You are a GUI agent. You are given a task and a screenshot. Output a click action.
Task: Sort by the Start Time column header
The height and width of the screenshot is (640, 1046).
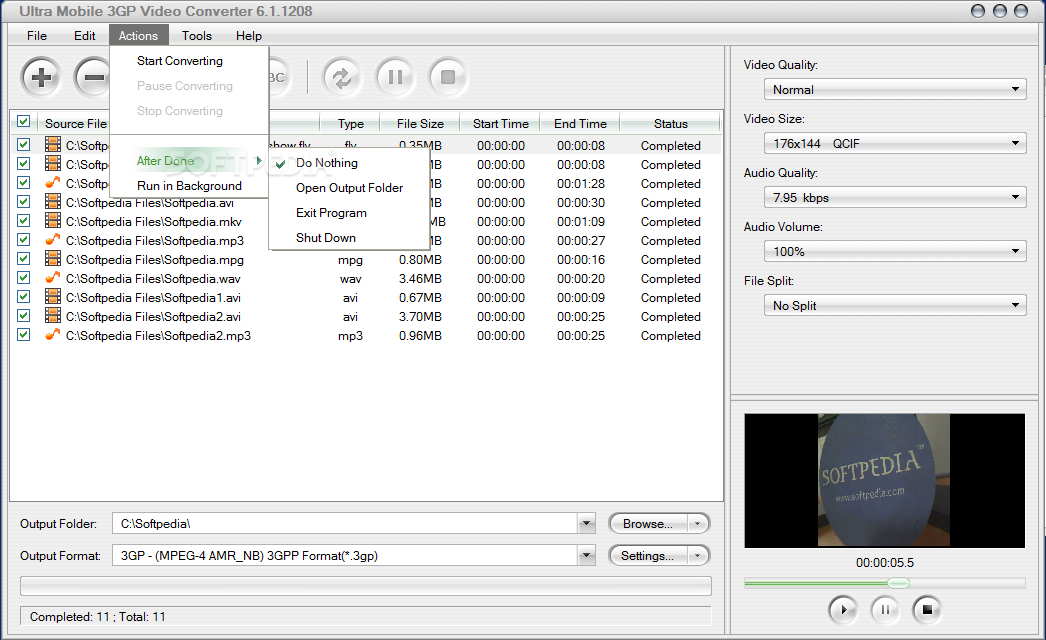pyautogui.click(x=500, y=123)
